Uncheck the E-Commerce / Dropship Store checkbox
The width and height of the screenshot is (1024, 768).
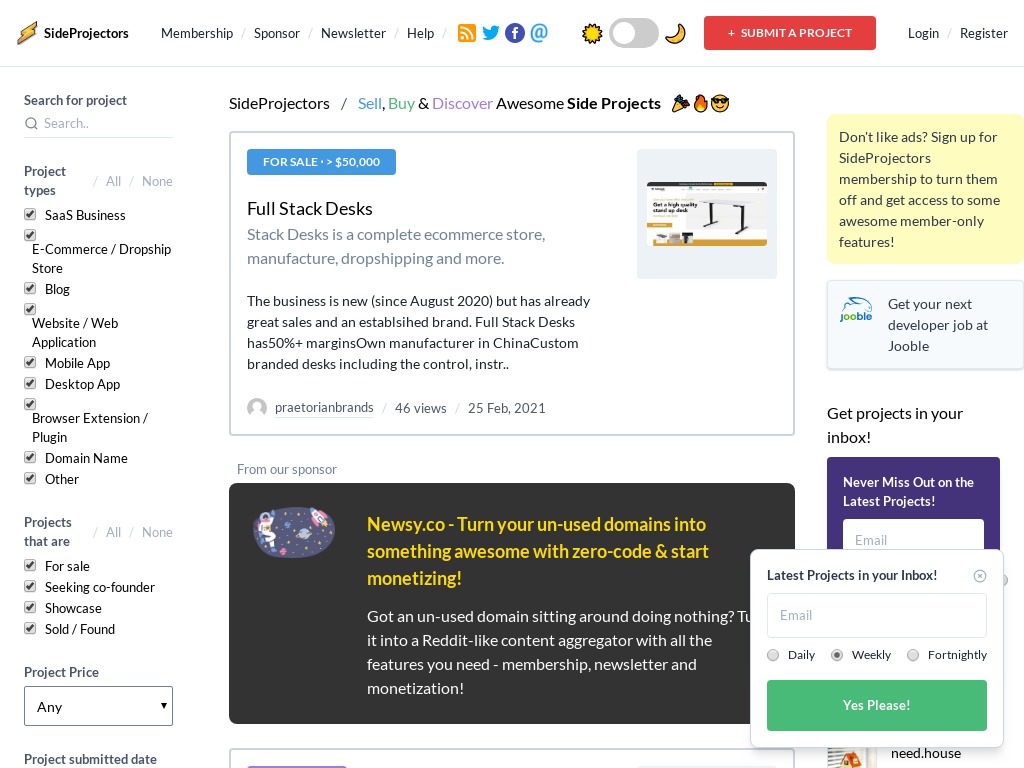pyautogui.click(x=30, y=235)
